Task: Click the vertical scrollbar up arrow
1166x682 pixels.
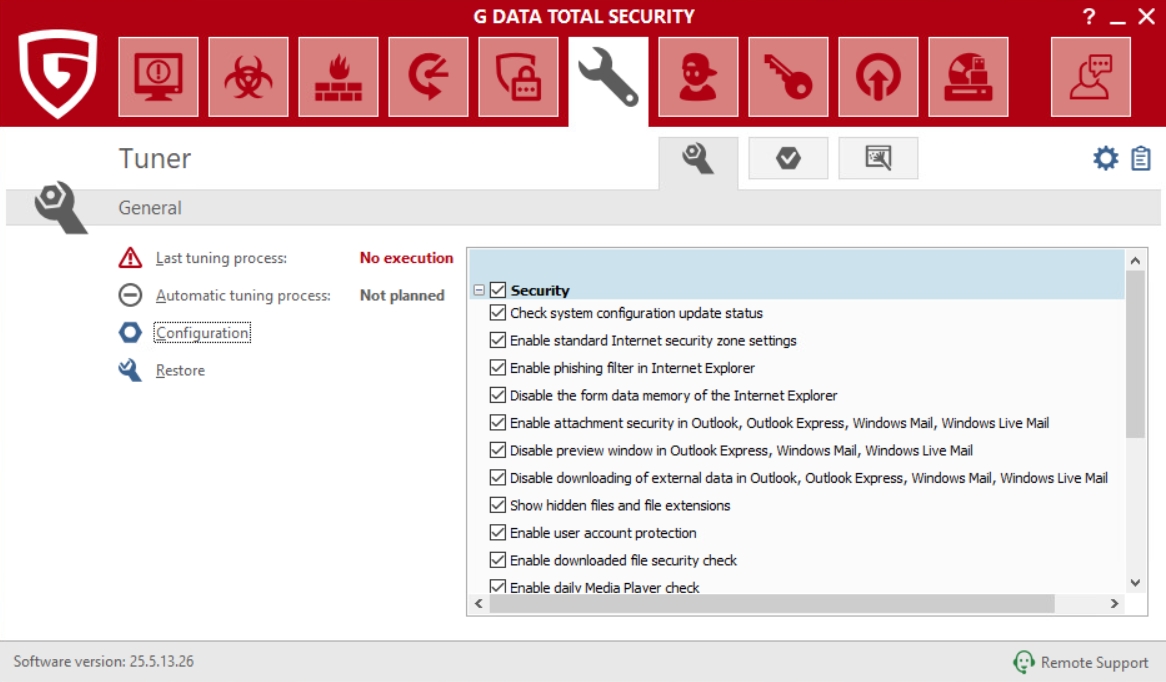Action: click(x=1135, y=260)
